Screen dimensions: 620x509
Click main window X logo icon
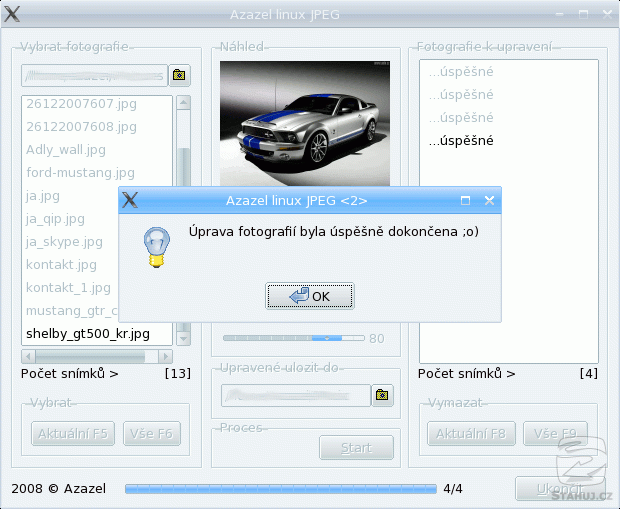pos(12,16)
